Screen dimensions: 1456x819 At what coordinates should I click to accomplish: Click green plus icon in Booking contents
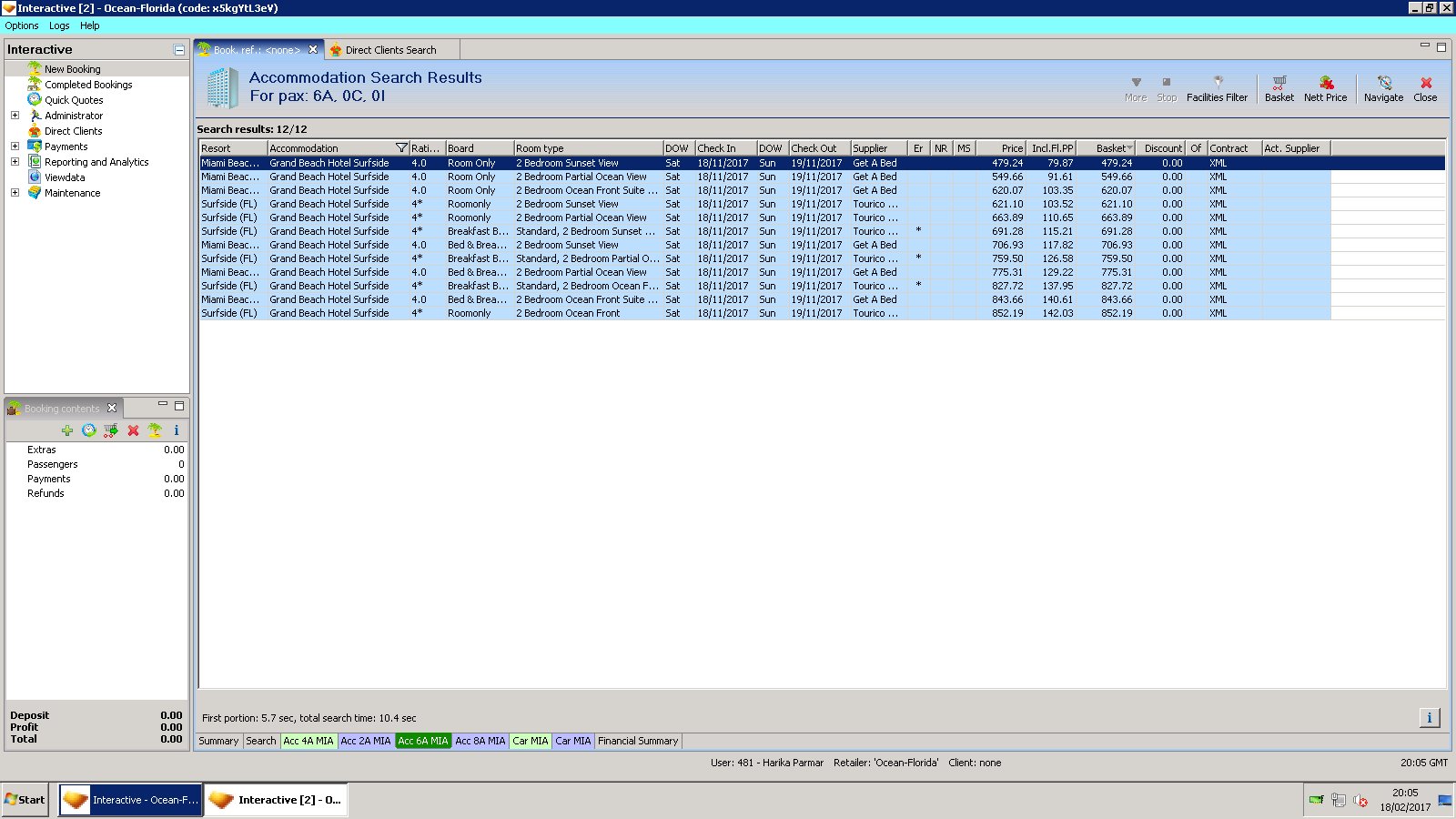[x=67, y=430]
